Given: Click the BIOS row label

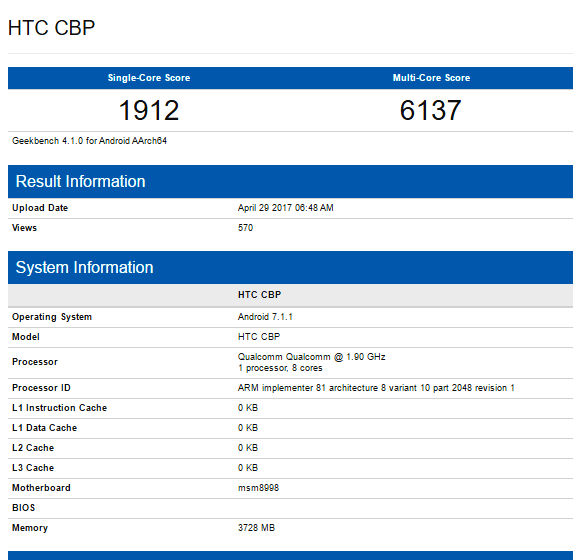Looking at the screenshot, I should (24, 508).
